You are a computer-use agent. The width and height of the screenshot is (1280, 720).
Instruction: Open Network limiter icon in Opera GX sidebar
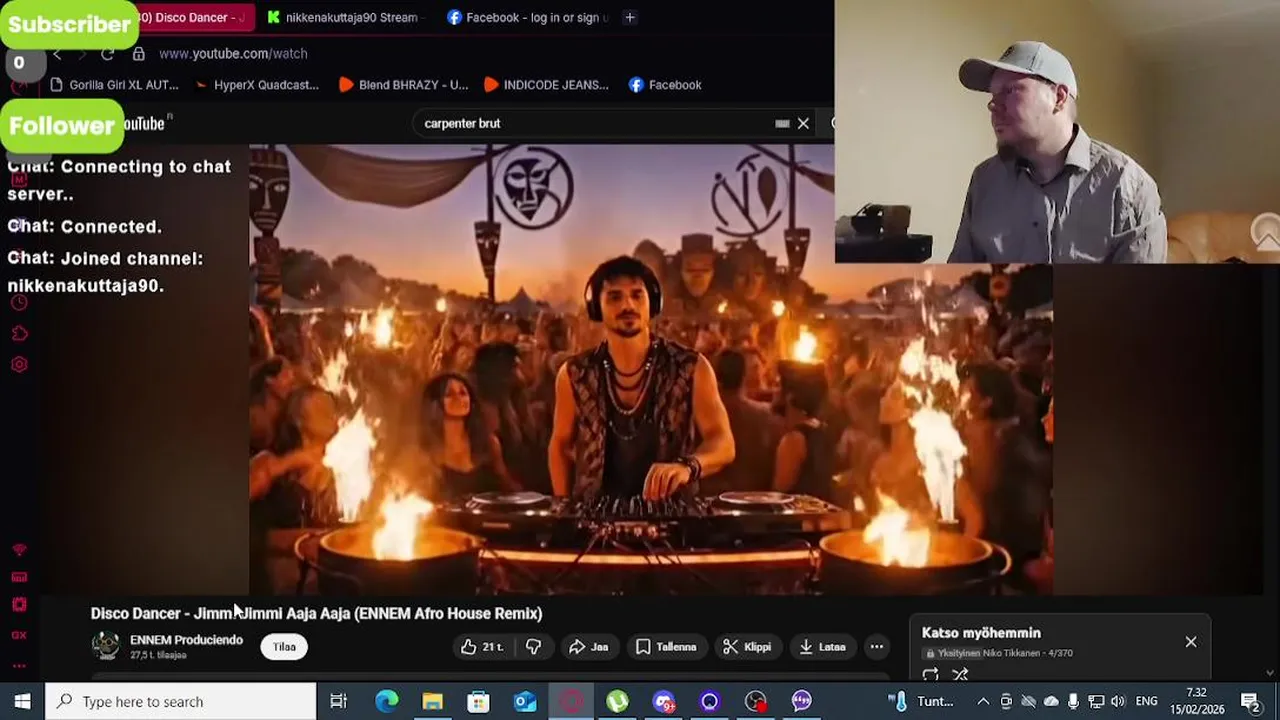19,551
